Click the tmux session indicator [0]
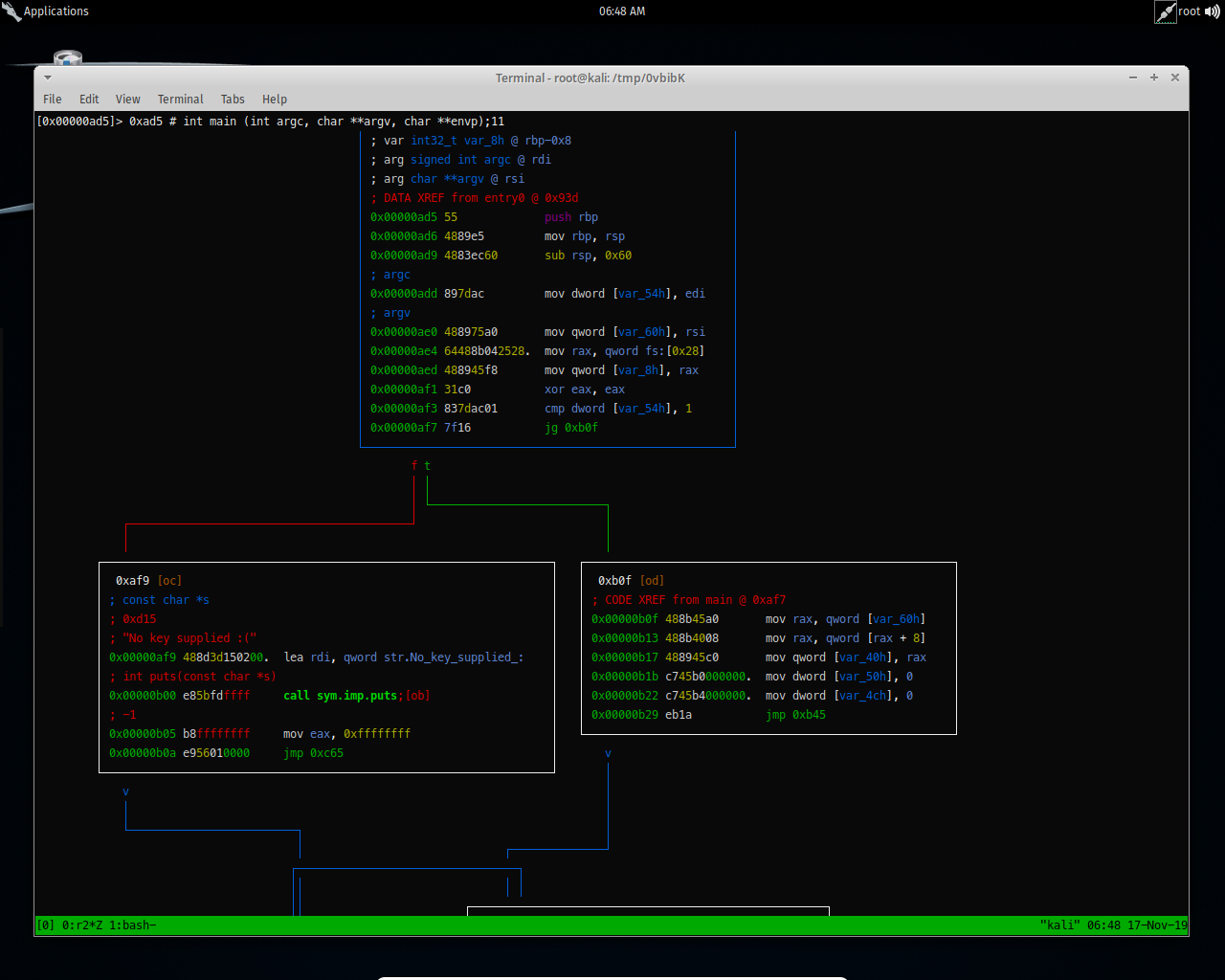This screenshot has width=1225, height=980. point(46,925)
